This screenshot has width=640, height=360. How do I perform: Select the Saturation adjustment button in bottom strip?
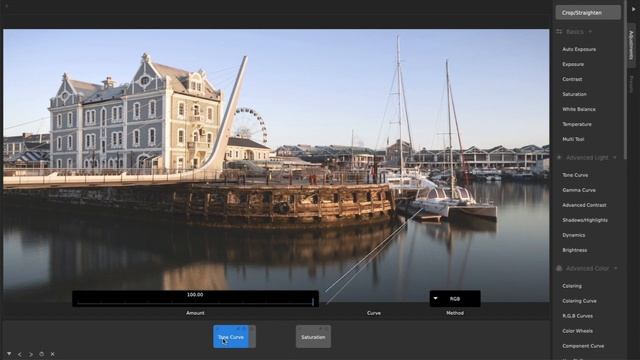[x=313, y=337]
